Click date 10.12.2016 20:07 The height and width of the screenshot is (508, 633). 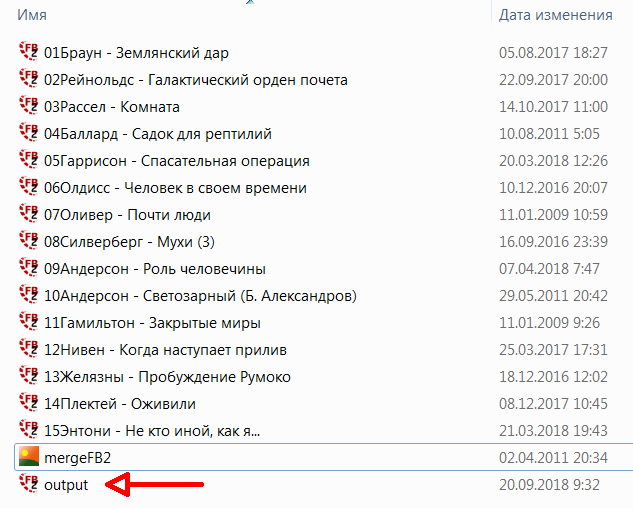553,189
